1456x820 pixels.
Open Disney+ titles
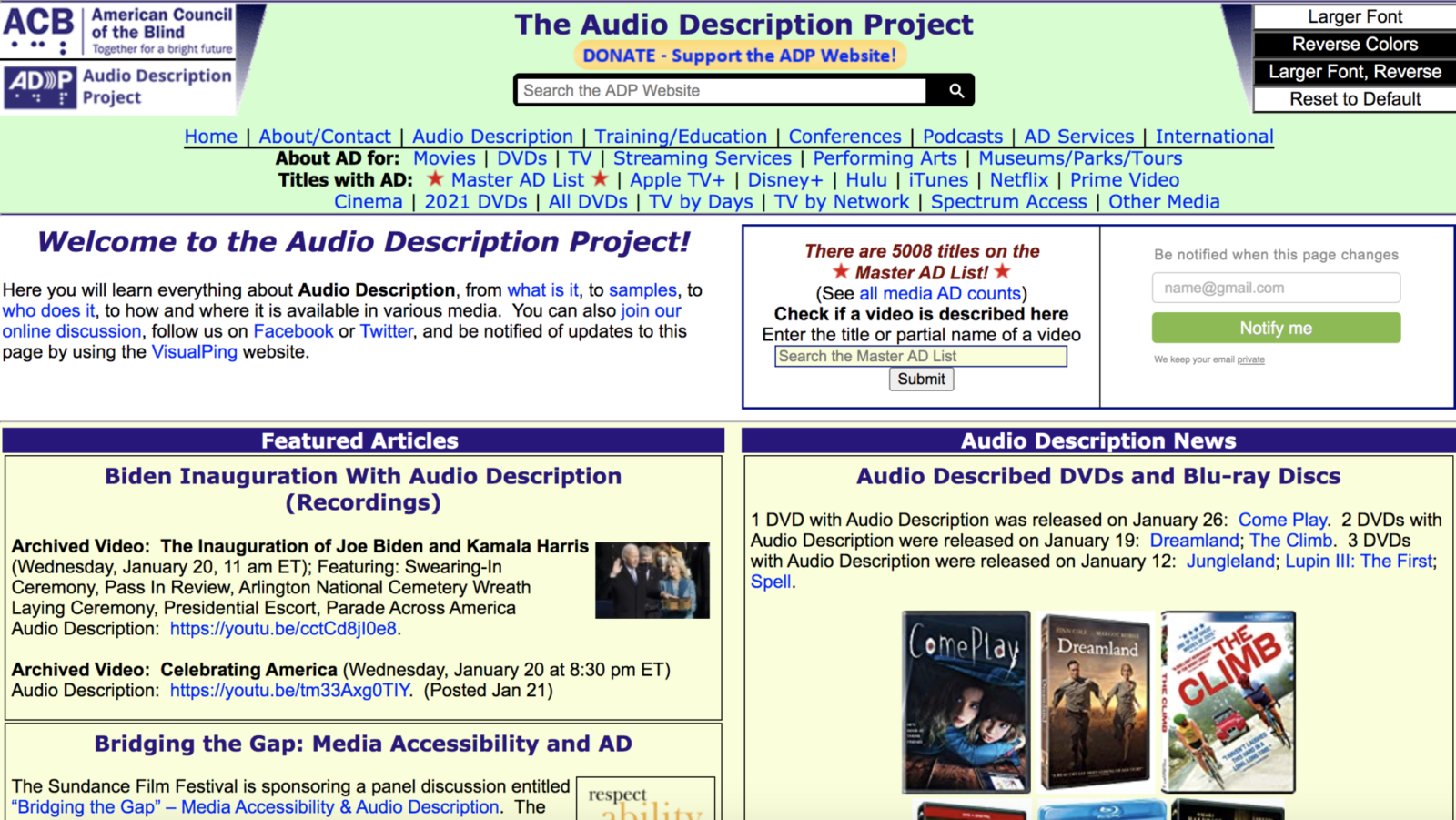click(x=785, y=180)
